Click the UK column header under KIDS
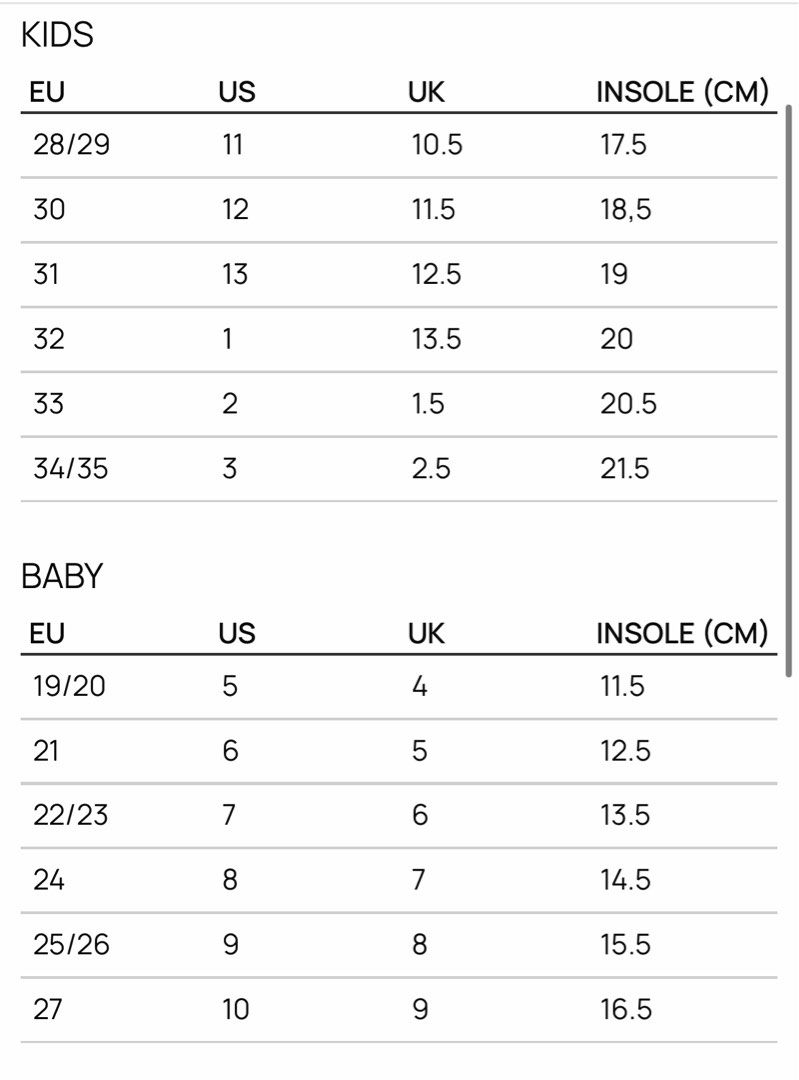Screen dimensions: 799x1080 [x=426, y=92]
